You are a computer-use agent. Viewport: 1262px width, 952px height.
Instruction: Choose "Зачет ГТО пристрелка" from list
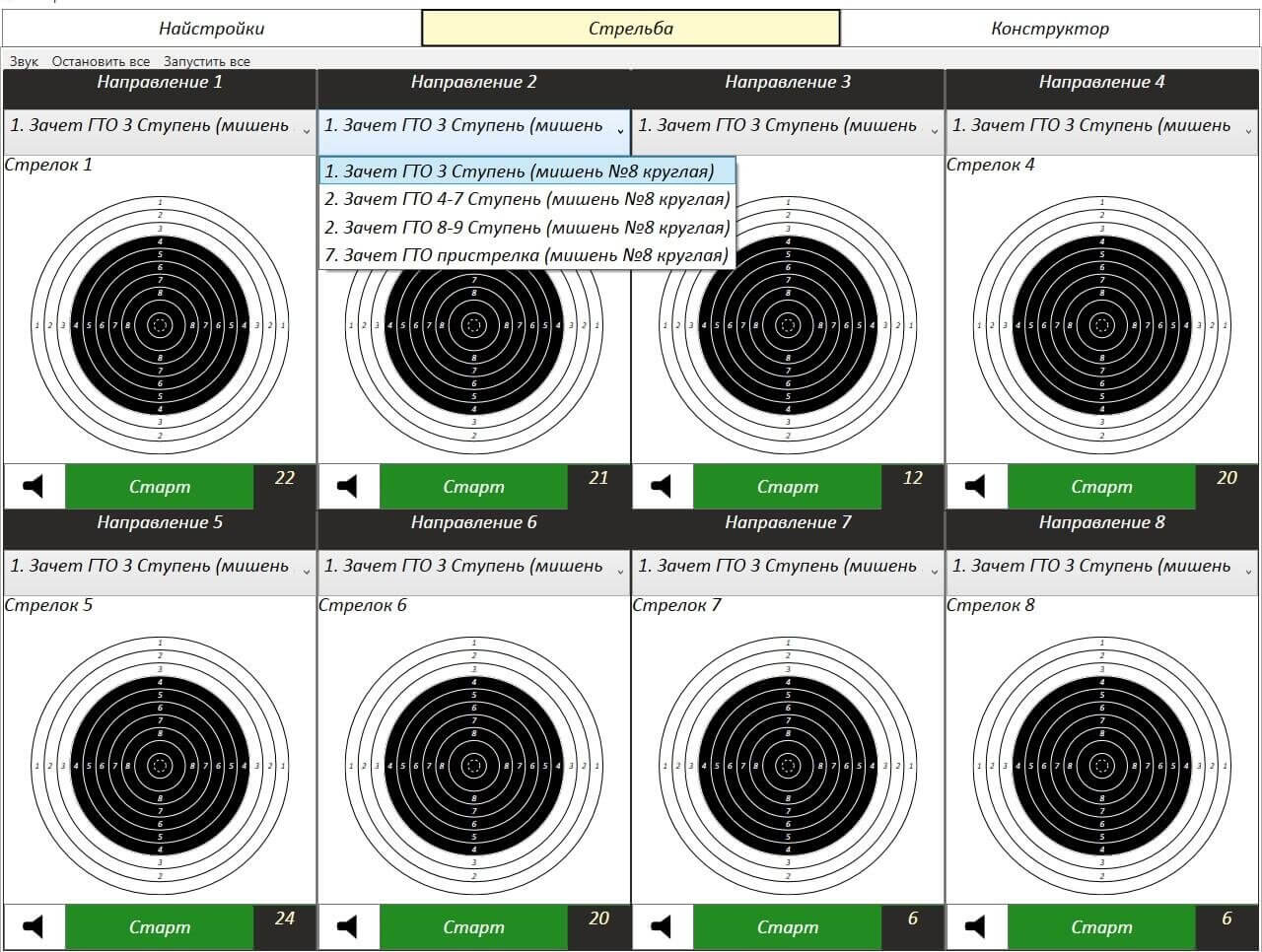tap(526, 256)
